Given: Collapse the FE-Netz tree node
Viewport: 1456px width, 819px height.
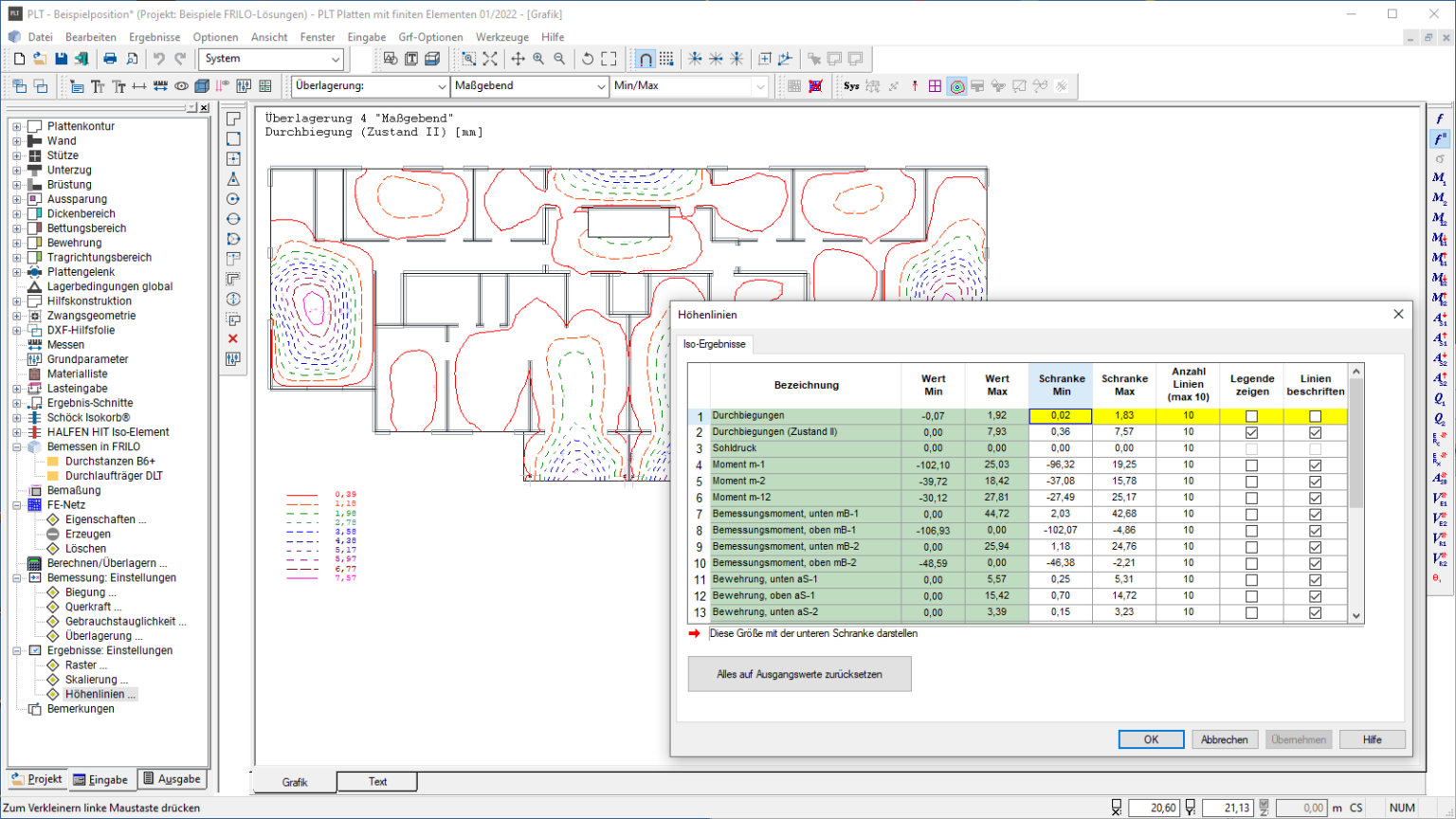Looking at the screenshot, I should 17,505.
